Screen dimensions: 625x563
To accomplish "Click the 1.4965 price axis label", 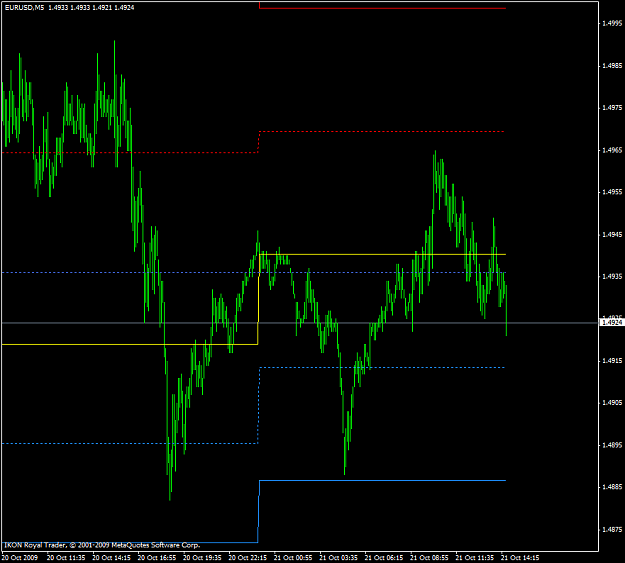I will coord(612,150).
